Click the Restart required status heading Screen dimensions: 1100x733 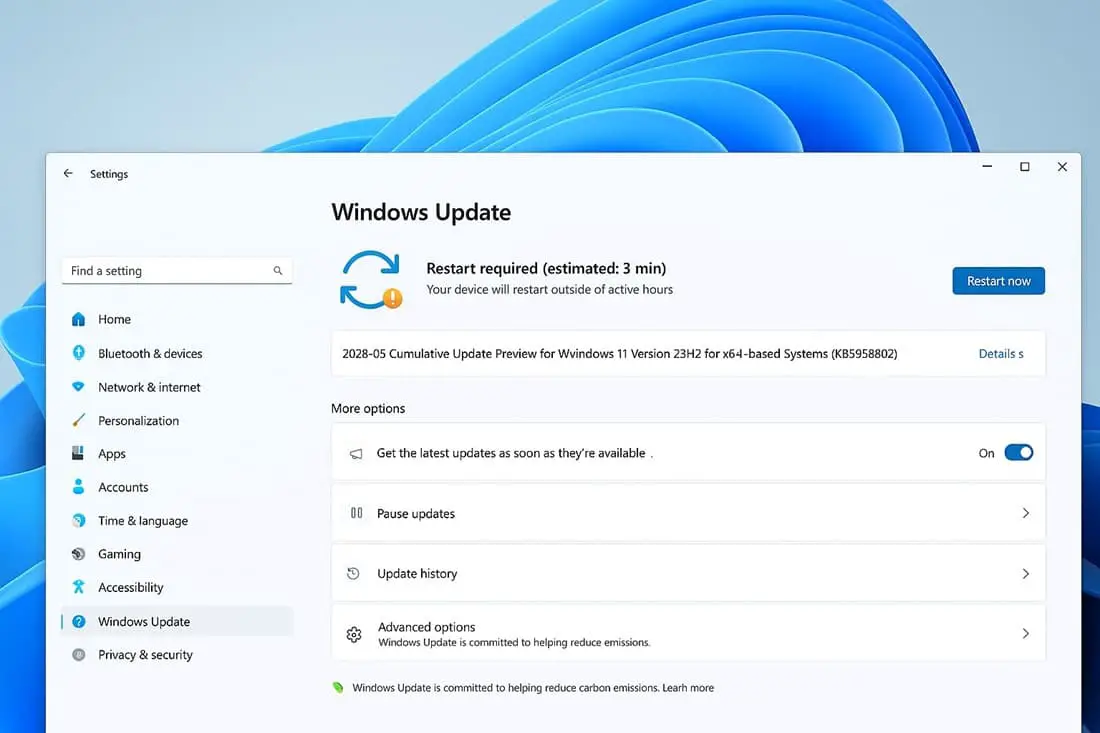546,268
